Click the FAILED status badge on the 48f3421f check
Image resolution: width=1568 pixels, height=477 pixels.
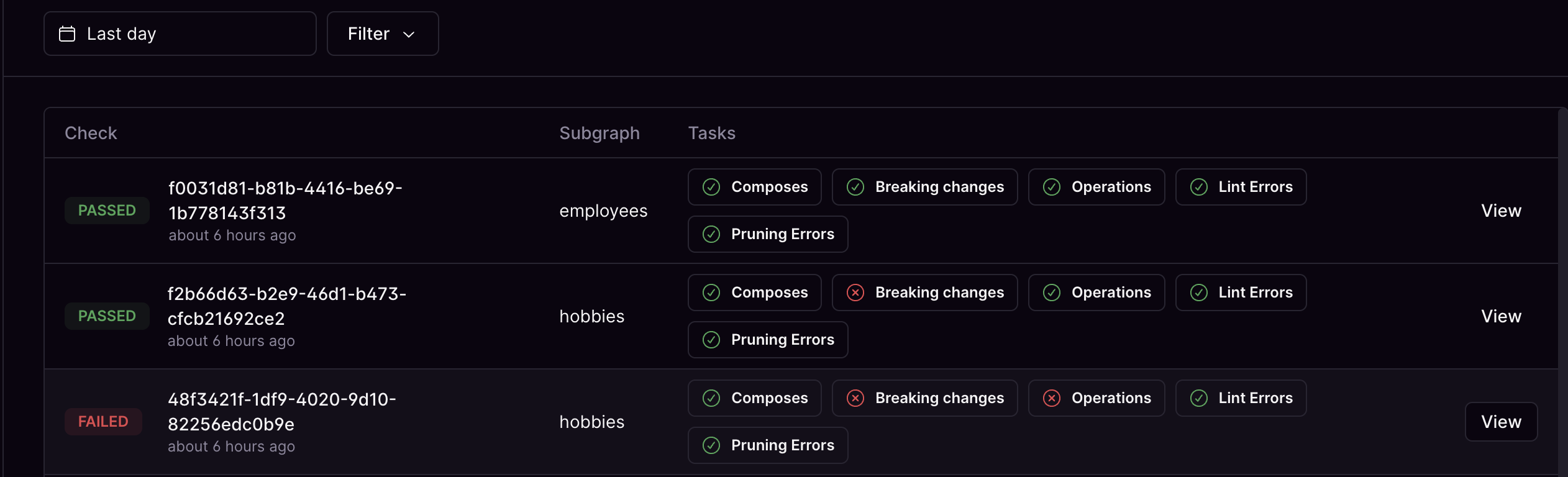103,421
